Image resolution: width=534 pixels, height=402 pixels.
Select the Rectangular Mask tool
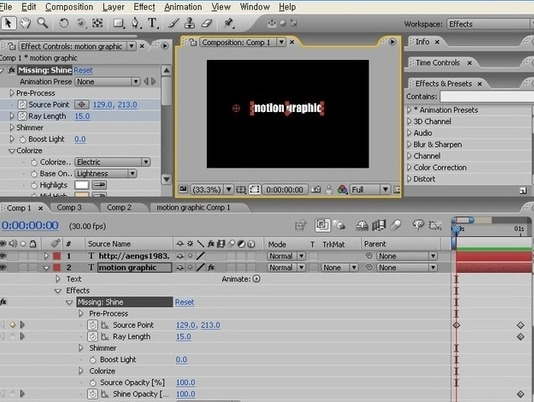tap(118, 23)
